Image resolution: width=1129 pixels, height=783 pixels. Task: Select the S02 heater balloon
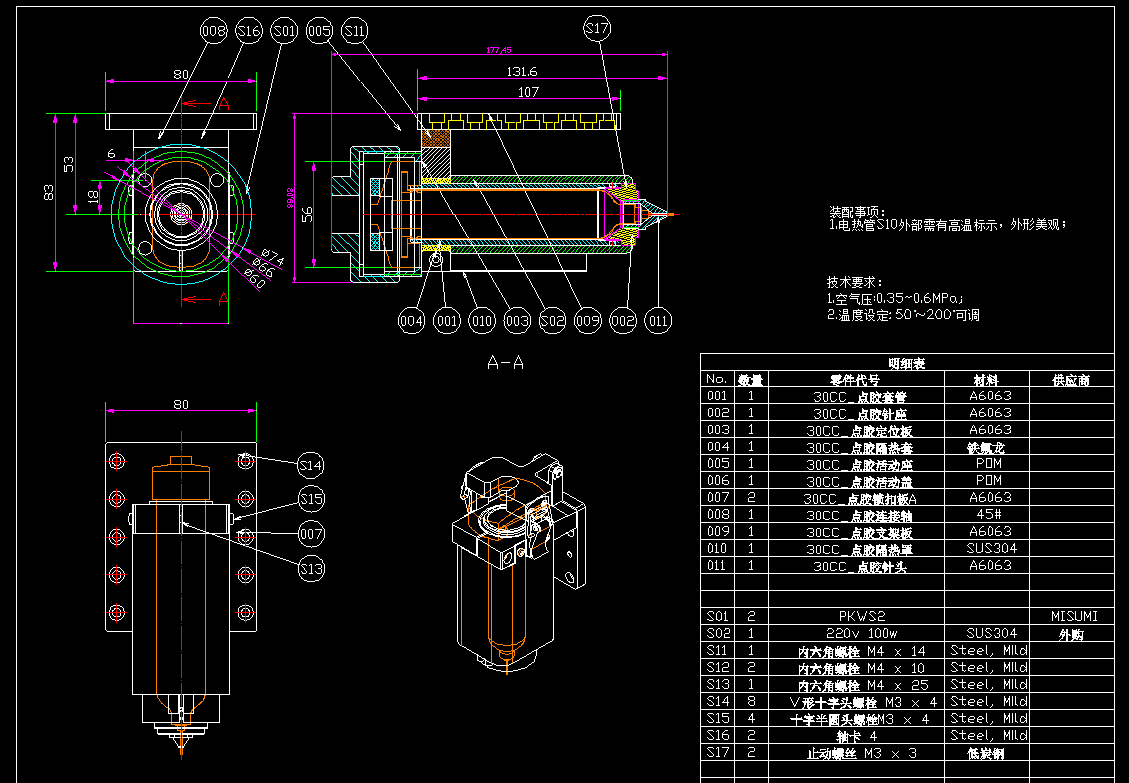(x=552, y=321)
